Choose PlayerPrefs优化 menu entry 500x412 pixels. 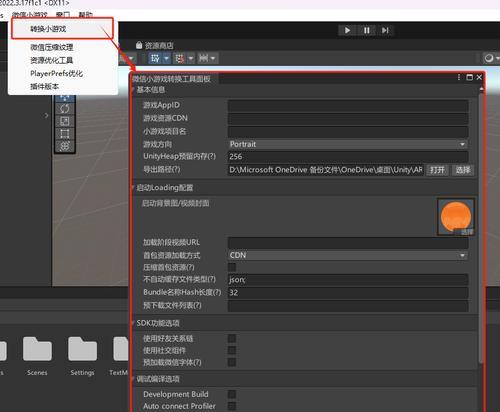coord(57,73)
